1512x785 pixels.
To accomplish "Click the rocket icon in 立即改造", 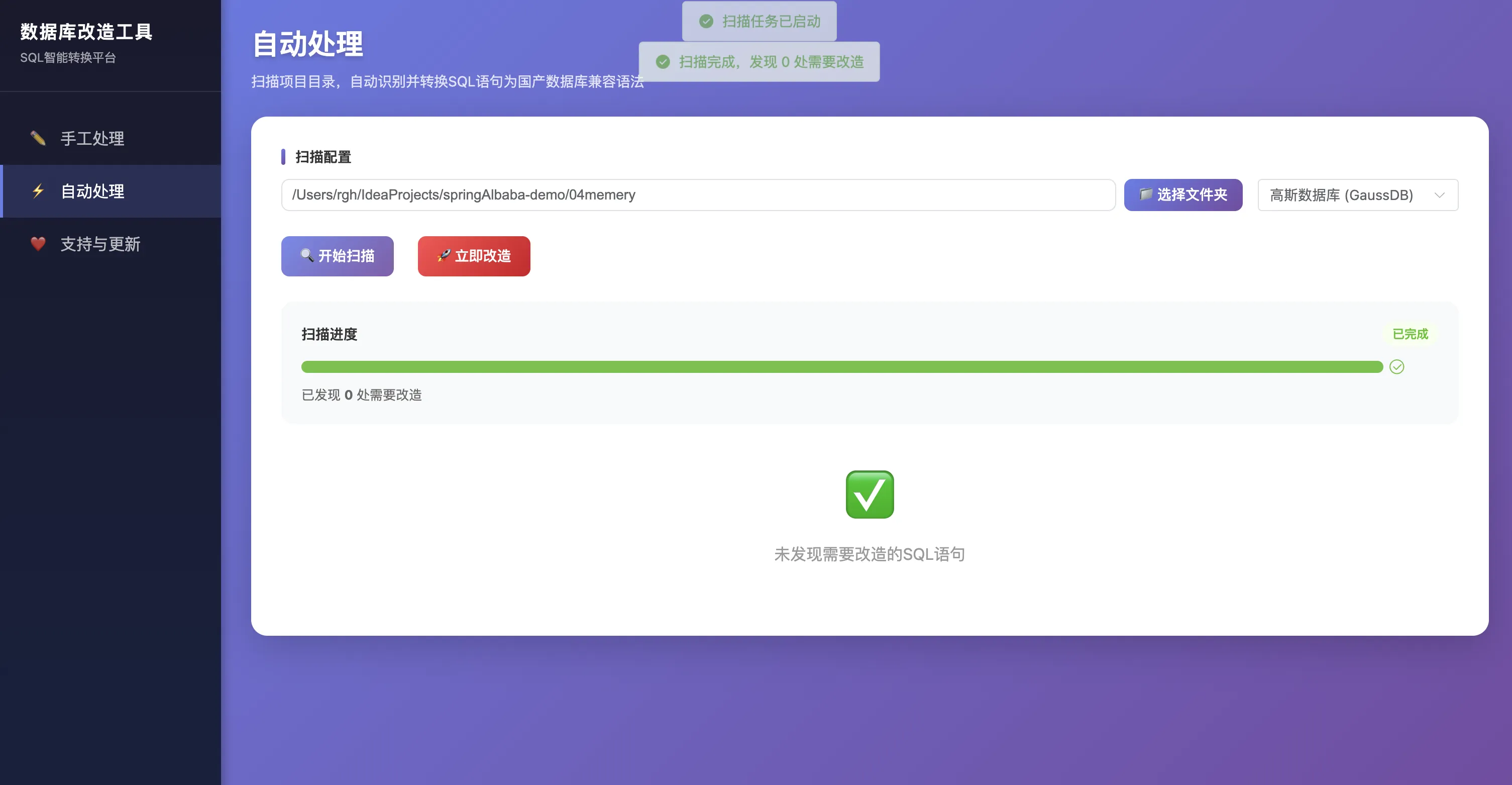I will [x=444, y=255].
